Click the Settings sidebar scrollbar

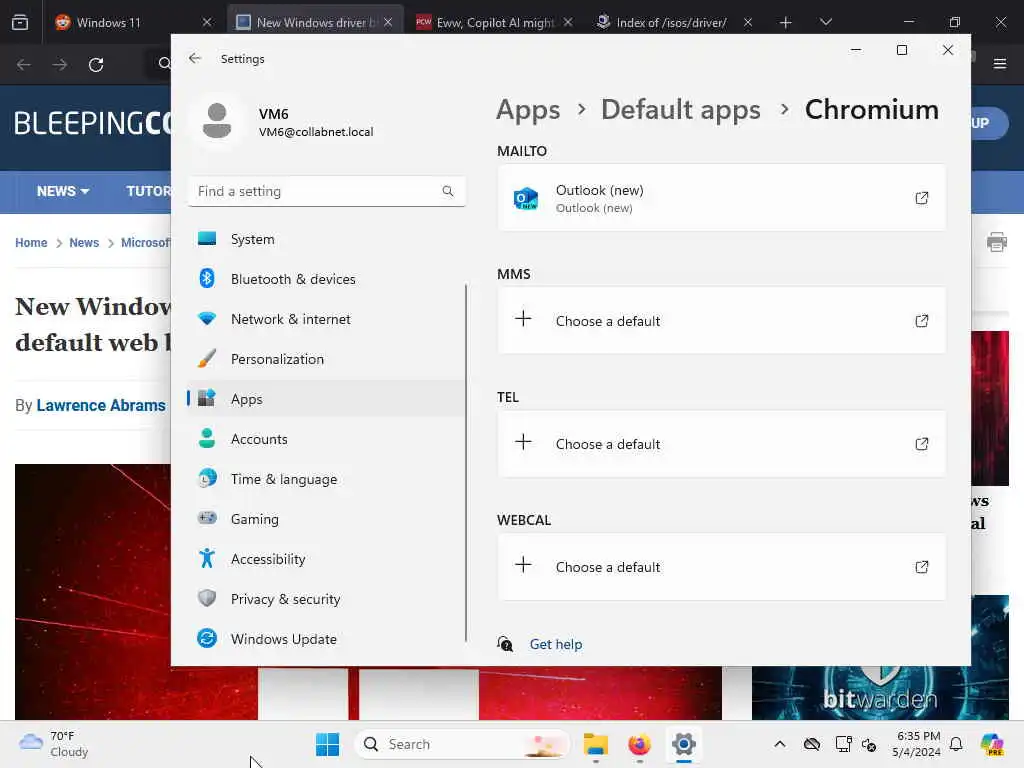click(466, 462)
